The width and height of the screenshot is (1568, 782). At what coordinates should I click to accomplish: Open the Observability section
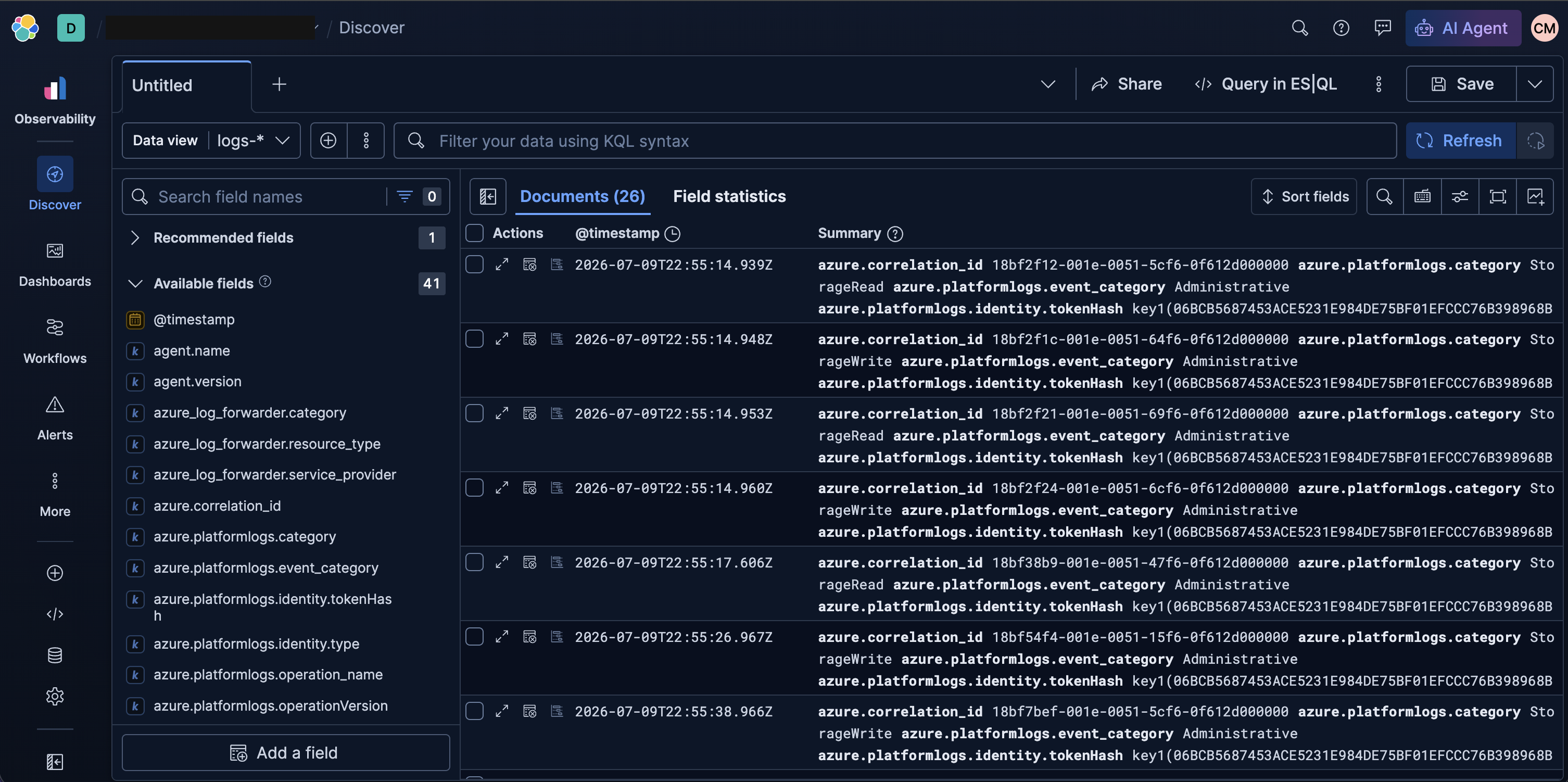[55, 100]
